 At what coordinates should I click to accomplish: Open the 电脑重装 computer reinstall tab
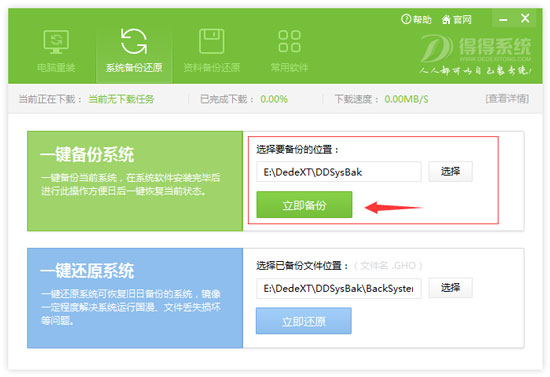point(56,52)
